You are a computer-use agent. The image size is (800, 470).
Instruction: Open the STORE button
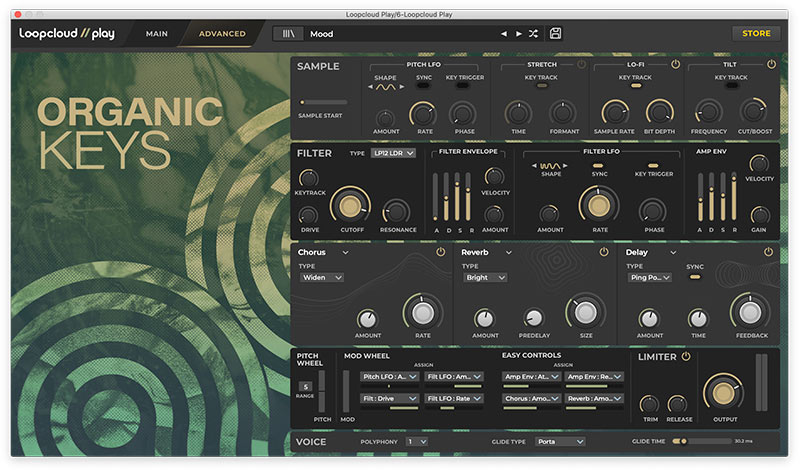click(756, 33)
